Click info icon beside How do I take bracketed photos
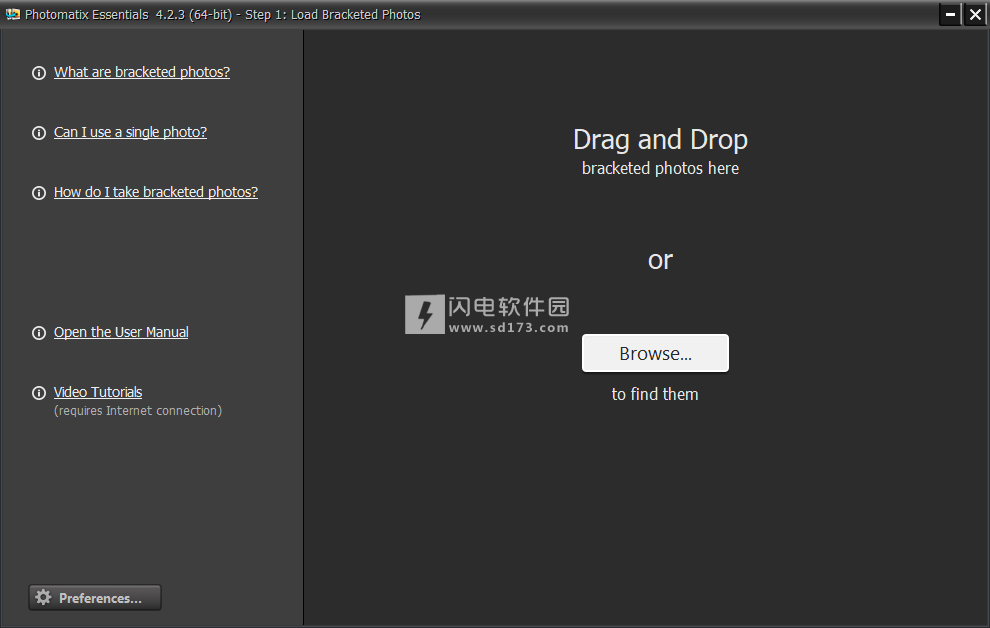This screenshot has height=628, width=990. [39, 193]
